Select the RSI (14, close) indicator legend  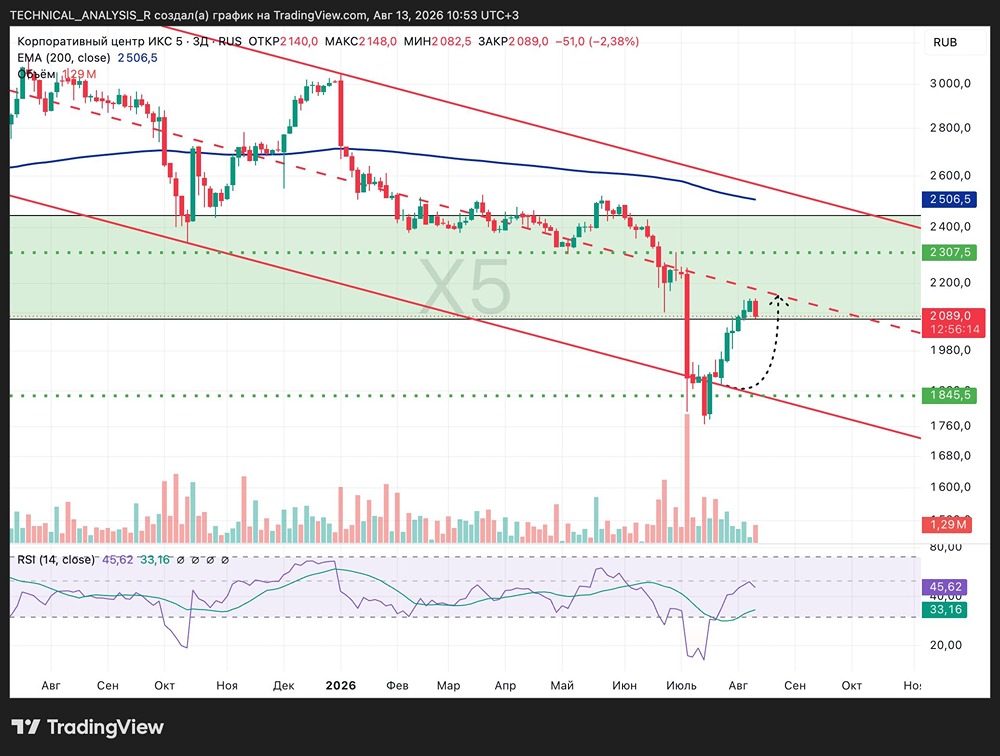coord(56,560)
